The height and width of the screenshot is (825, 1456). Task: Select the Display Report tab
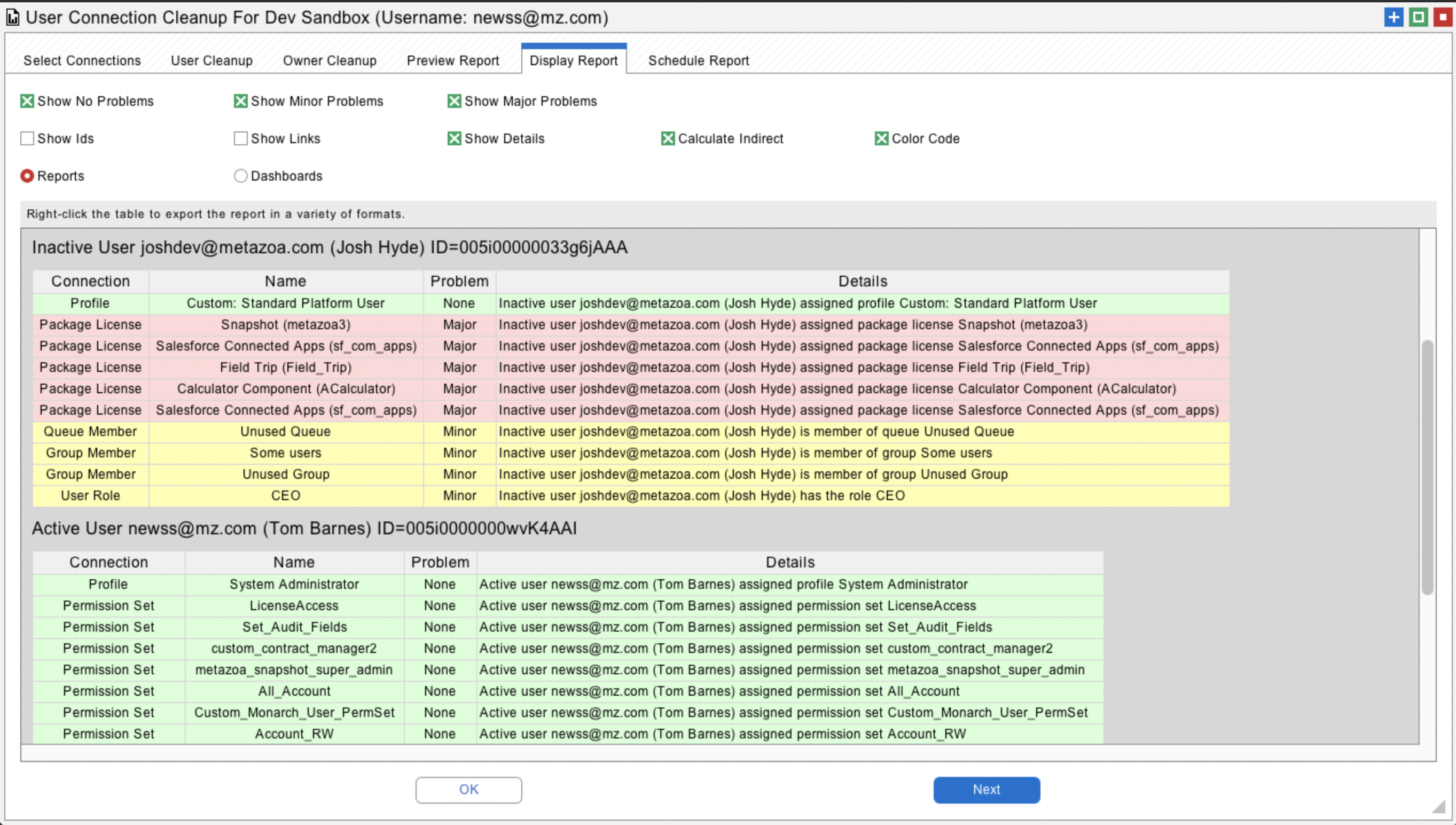pos(574,60)
